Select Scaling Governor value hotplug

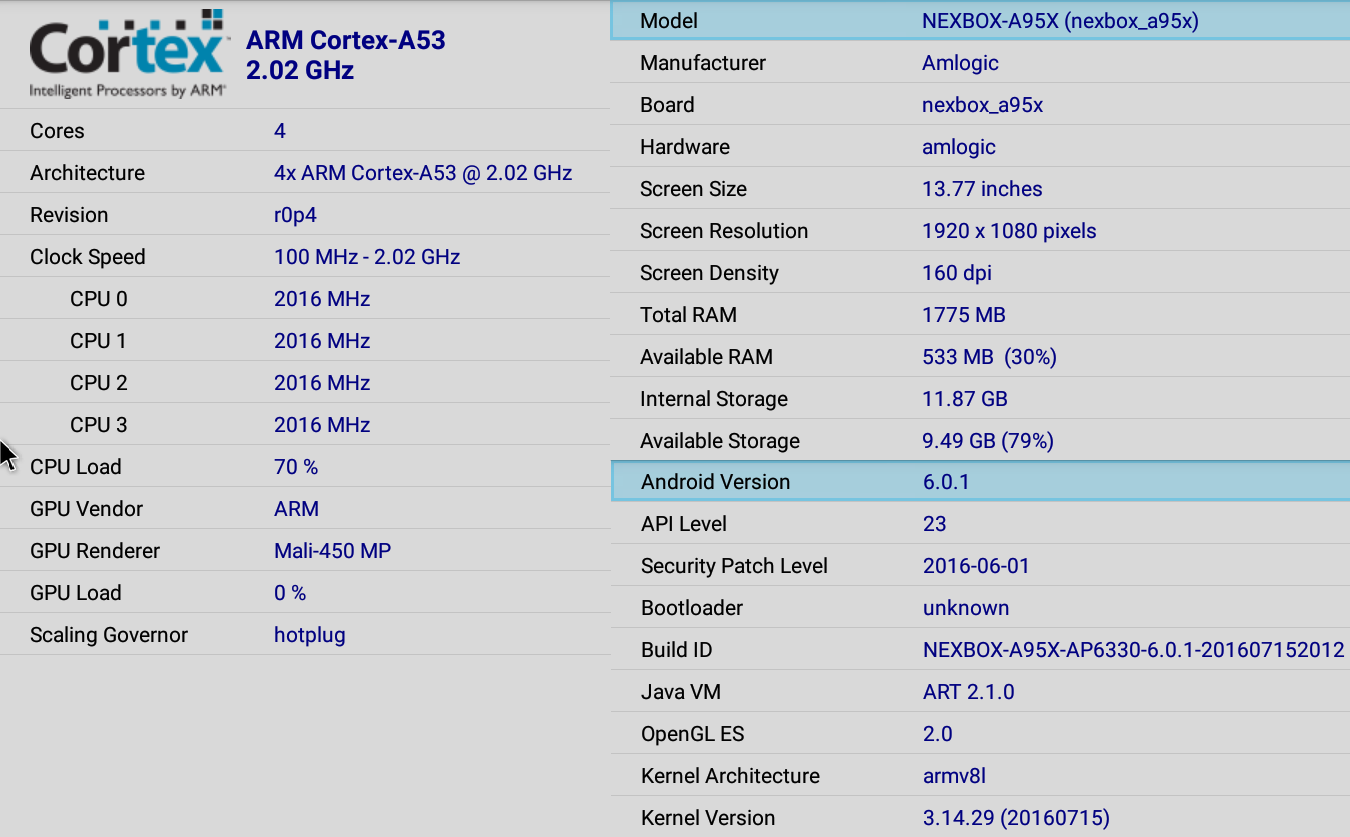point(310,635)
